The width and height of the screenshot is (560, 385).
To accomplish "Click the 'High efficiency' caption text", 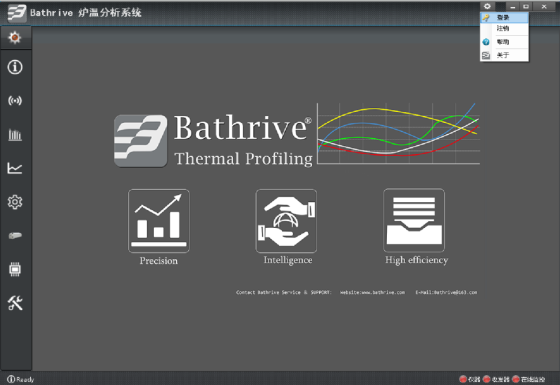I will tap(416, 260).
